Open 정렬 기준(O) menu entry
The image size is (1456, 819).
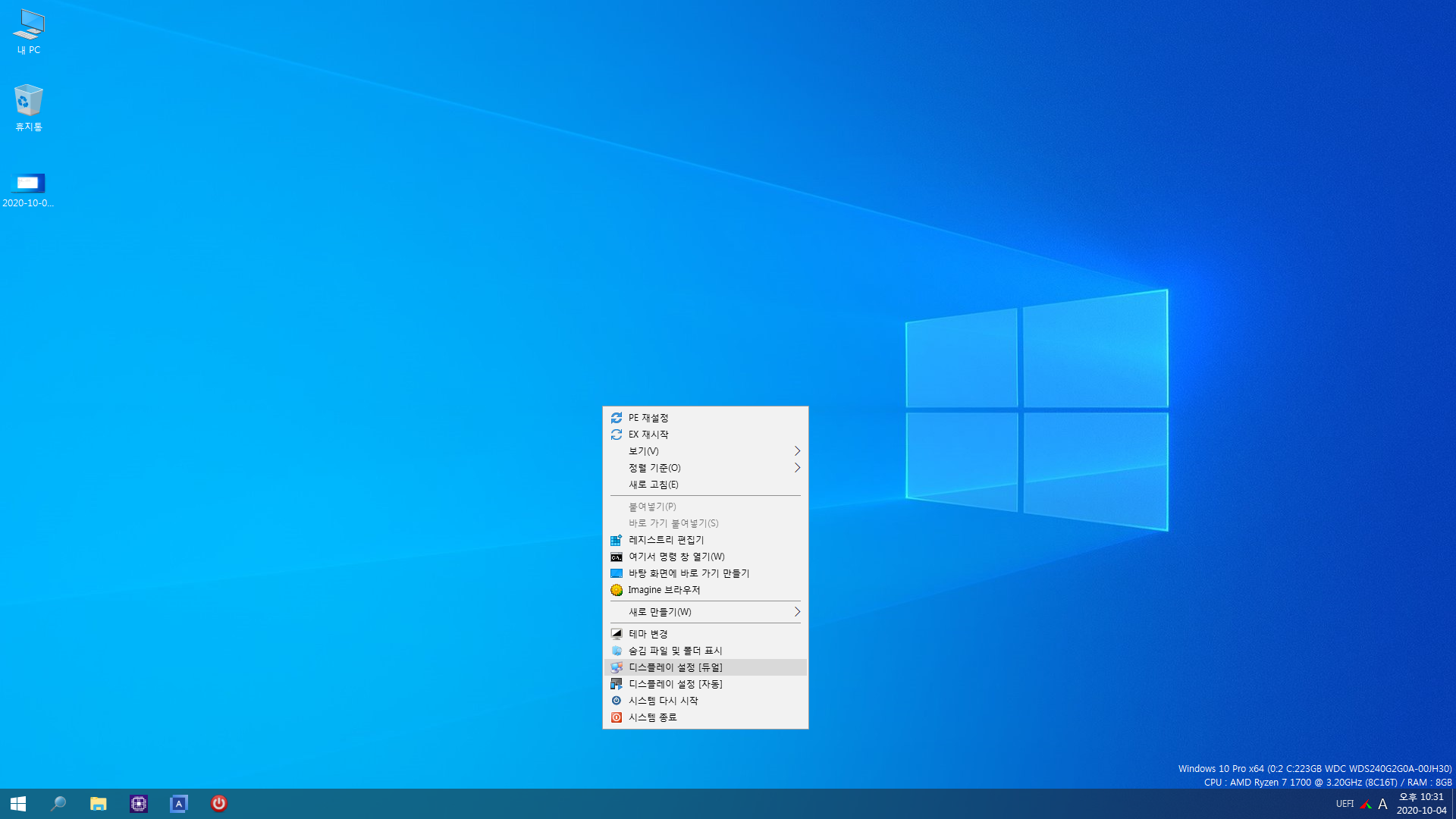[705, 468]
